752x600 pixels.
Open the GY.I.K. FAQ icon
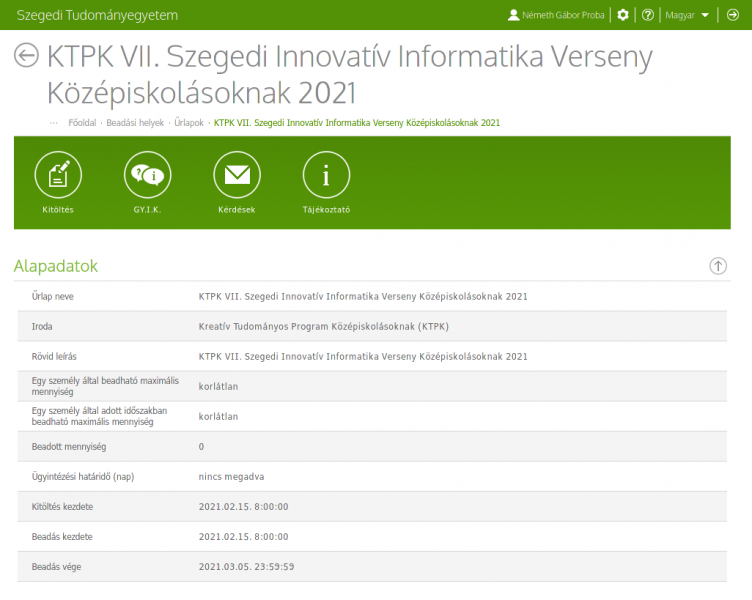pyautogui.click(x=147, y=176)
